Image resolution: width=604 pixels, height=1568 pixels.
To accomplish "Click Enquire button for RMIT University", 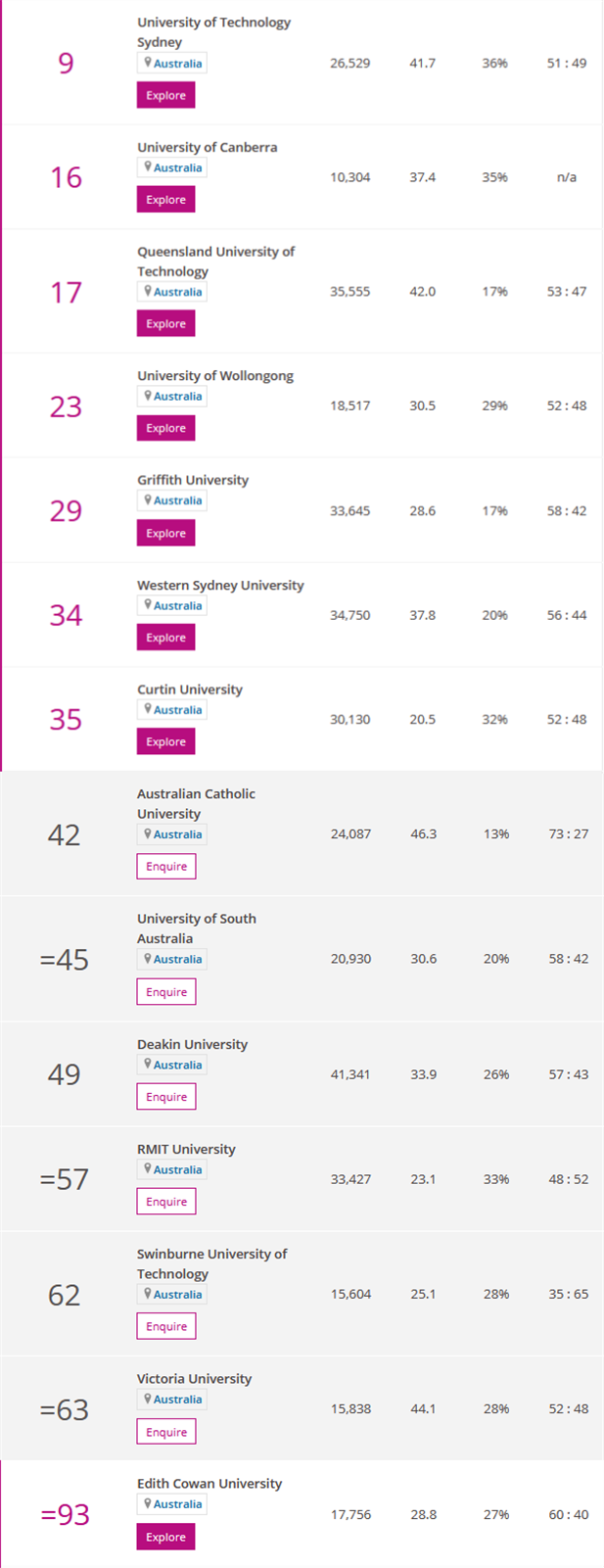I will click(166, 1202).
